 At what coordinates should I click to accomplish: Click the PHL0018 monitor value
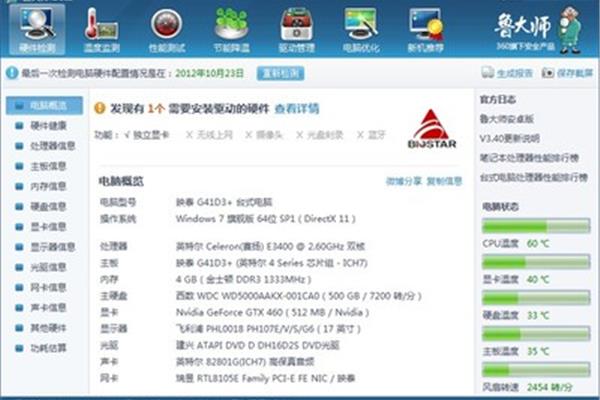click(268, 329)
